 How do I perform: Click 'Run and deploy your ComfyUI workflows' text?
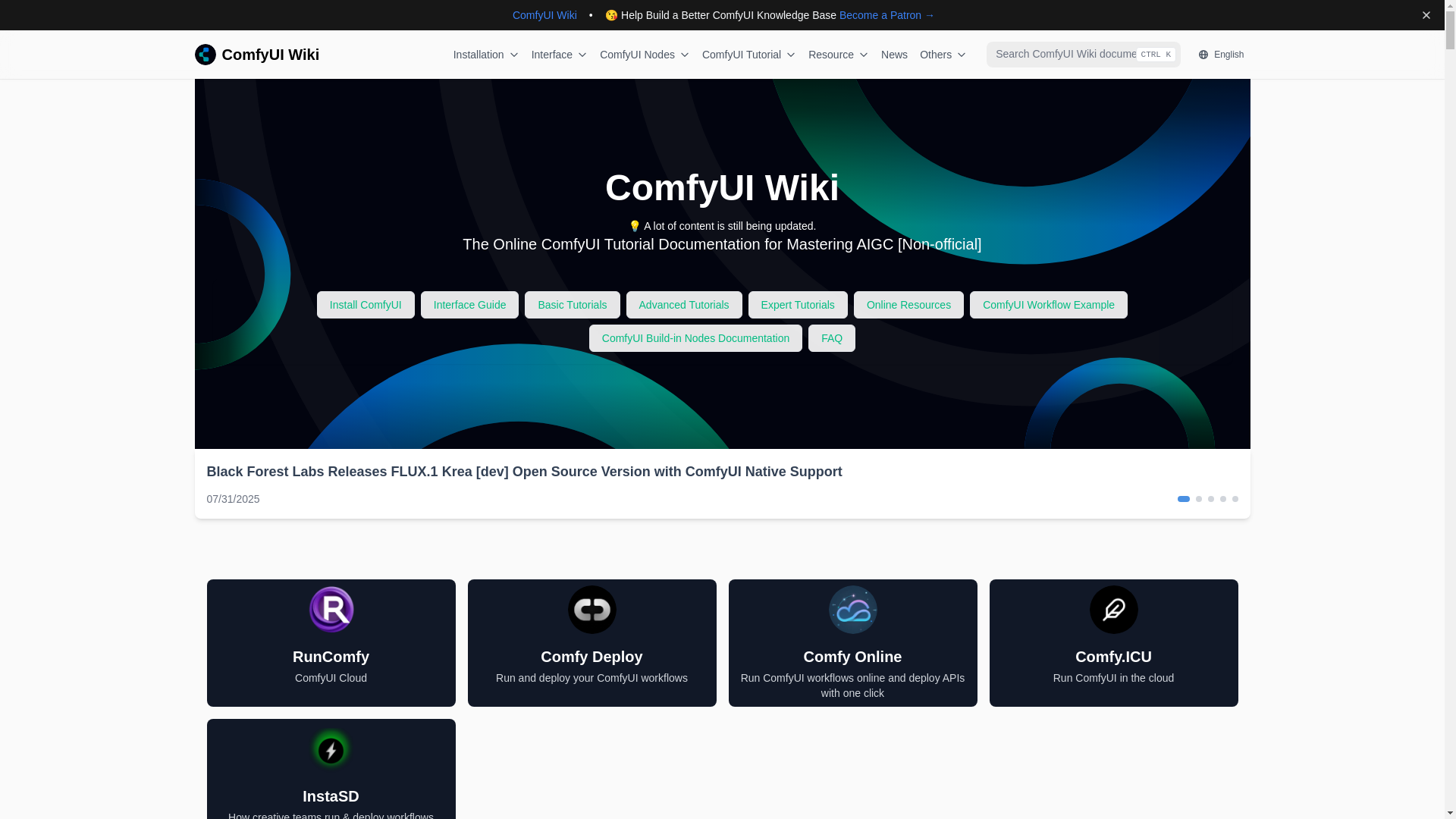click(591, 678)
